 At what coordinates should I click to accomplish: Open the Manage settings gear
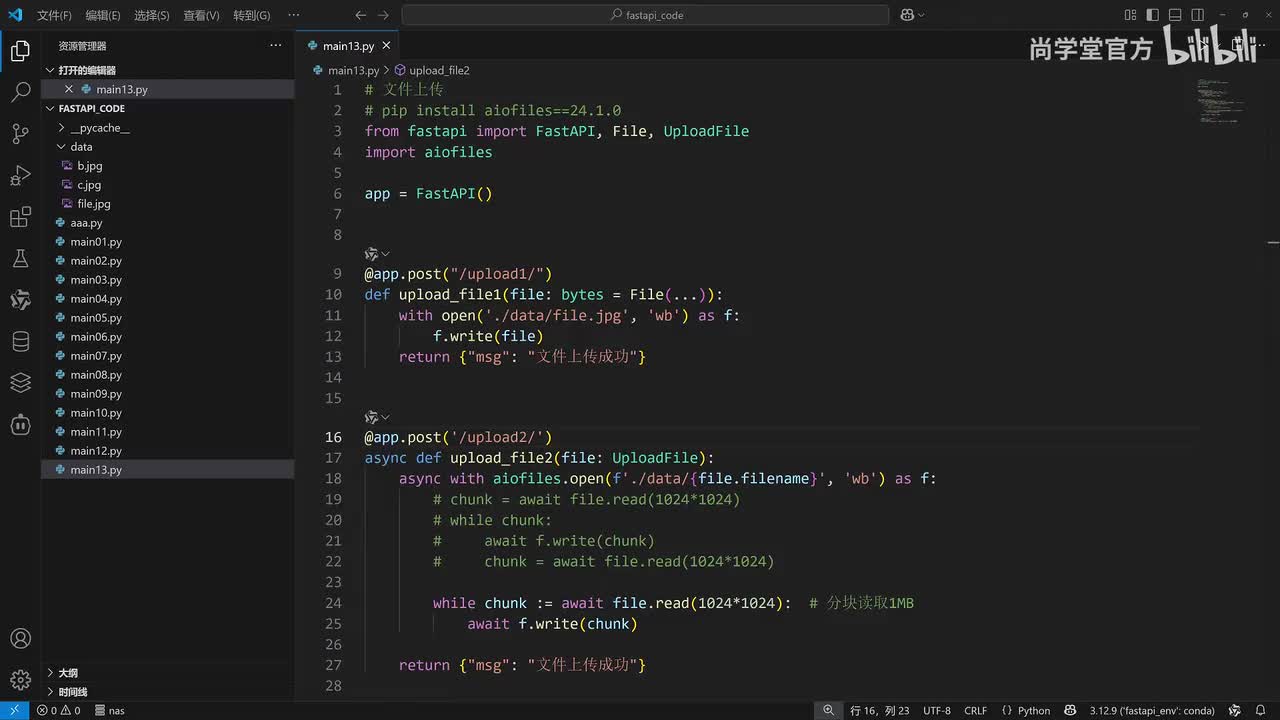pos(20,680)
